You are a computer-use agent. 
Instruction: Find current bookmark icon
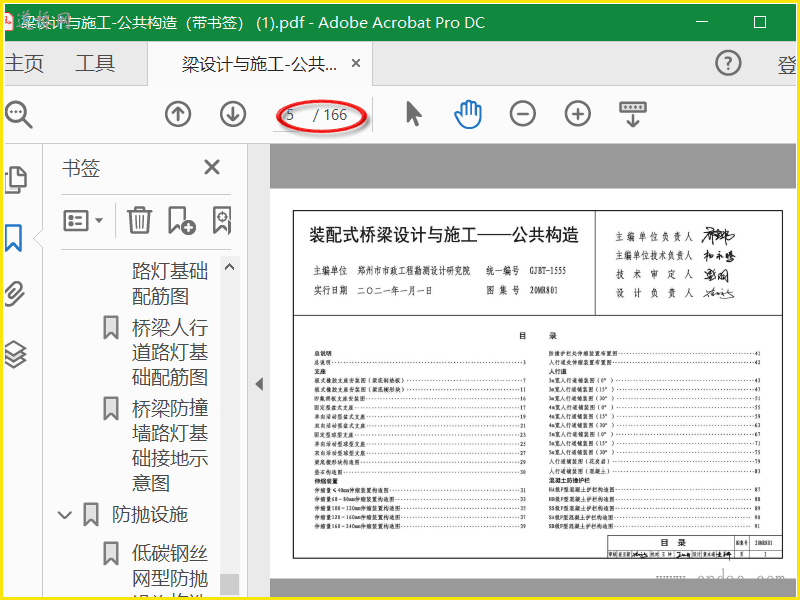(222, 220)
